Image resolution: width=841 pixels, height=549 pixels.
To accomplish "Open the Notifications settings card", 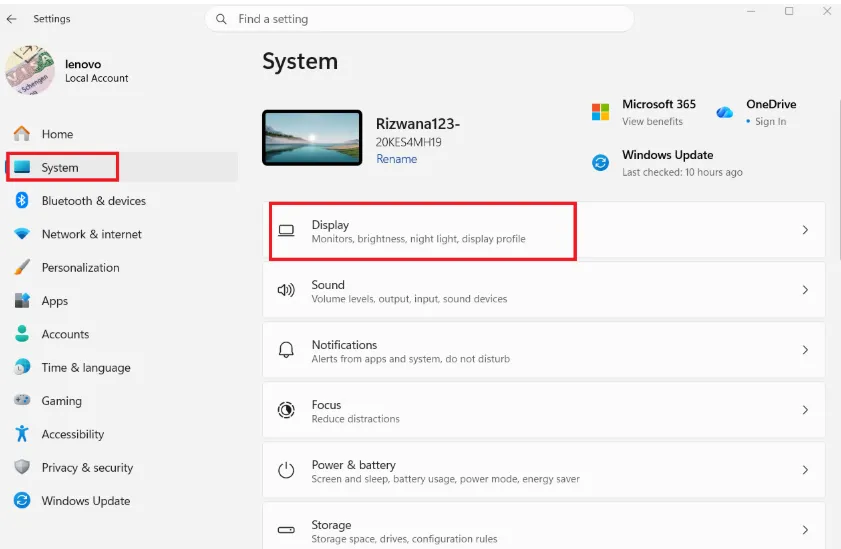I will pyautogui.click(x=543, y=350).
